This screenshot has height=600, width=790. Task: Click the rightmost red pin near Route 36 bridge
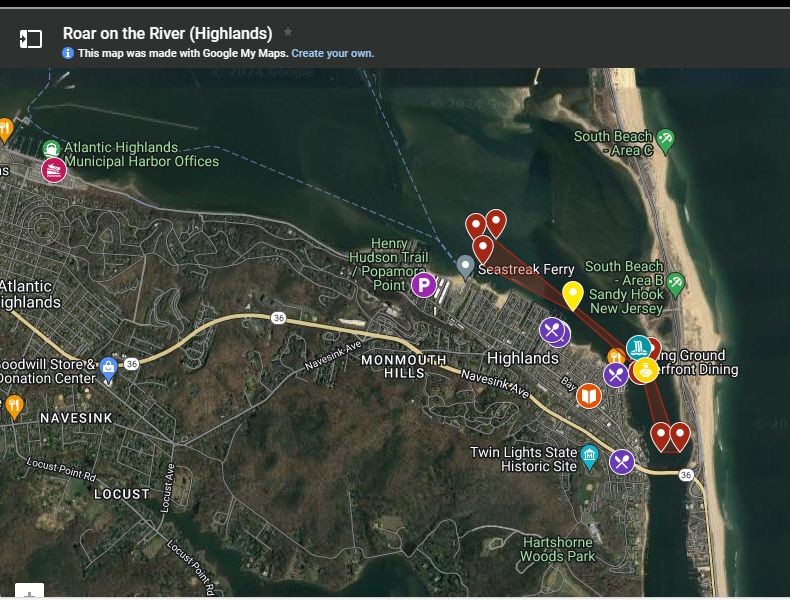pos(680,436)
